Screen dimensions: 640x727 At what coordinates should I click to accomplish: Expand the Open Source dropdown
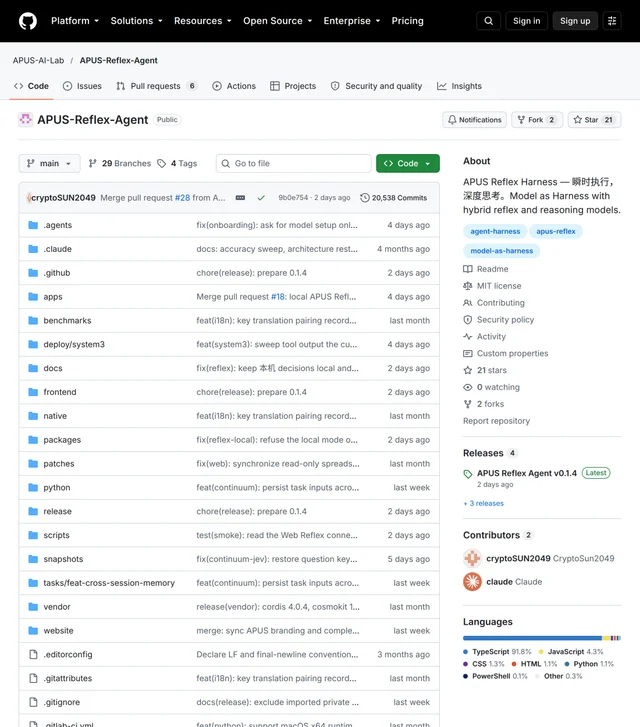tap(277, 21)
